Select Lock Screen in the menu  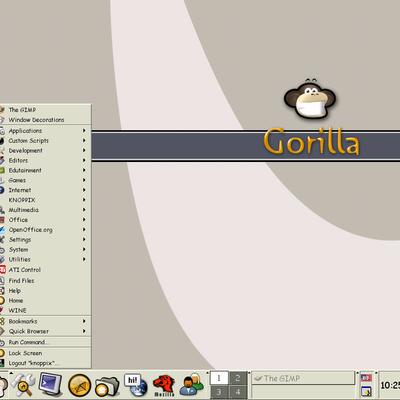click(45, 353)
